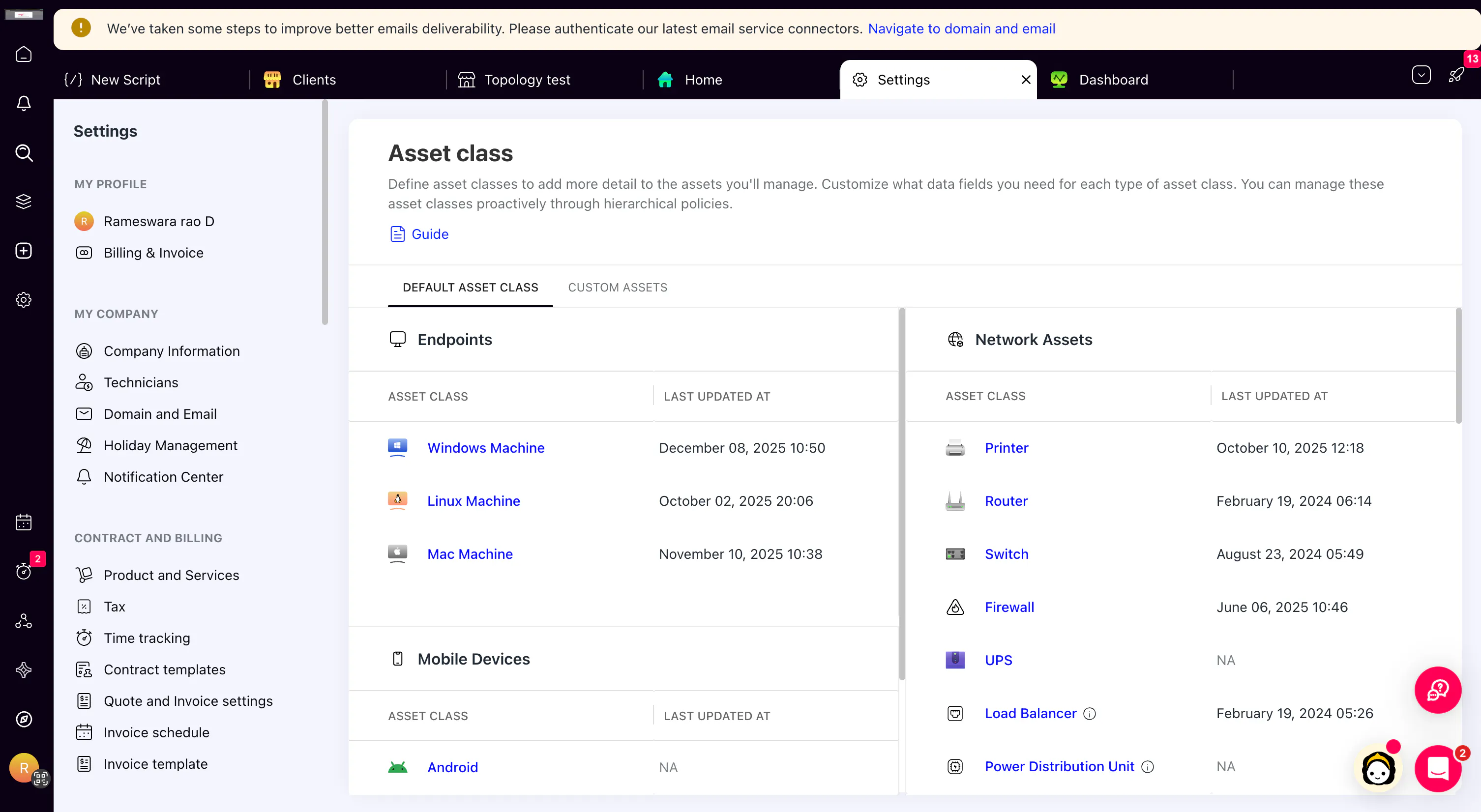Click the plus add icon in left rail
Viewport: 1481px width, 812px height.
coord(24,251)
